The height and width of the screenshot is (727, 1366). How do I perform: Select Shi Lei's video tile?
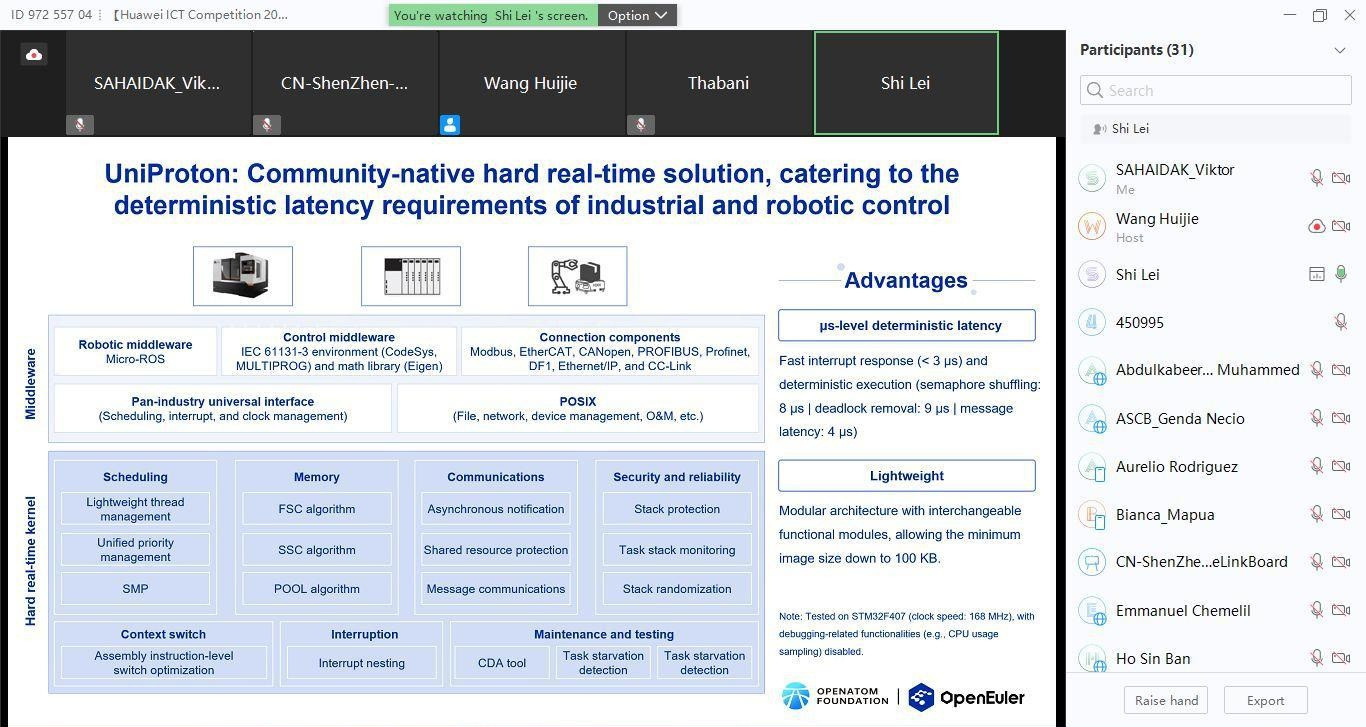[906, 83]
